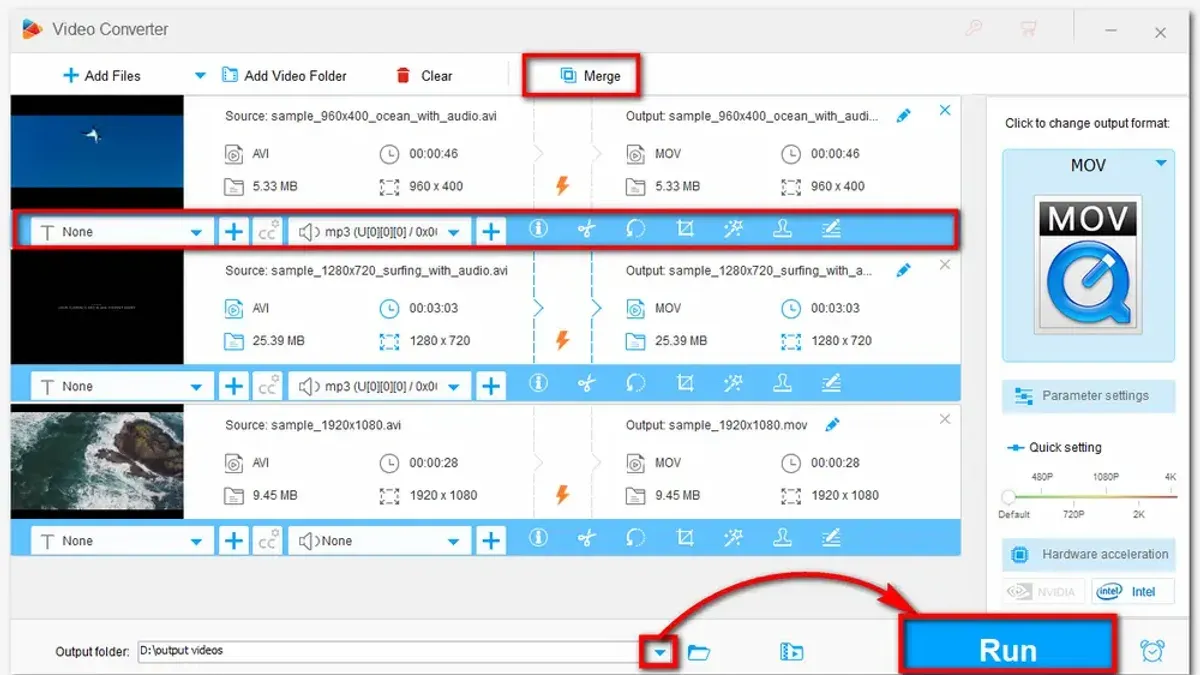Viewport: 1200px width, 675px height.
Task: Set the quick setting slider at 4K
Action: pyautogui.click(x=1170, y=496)
